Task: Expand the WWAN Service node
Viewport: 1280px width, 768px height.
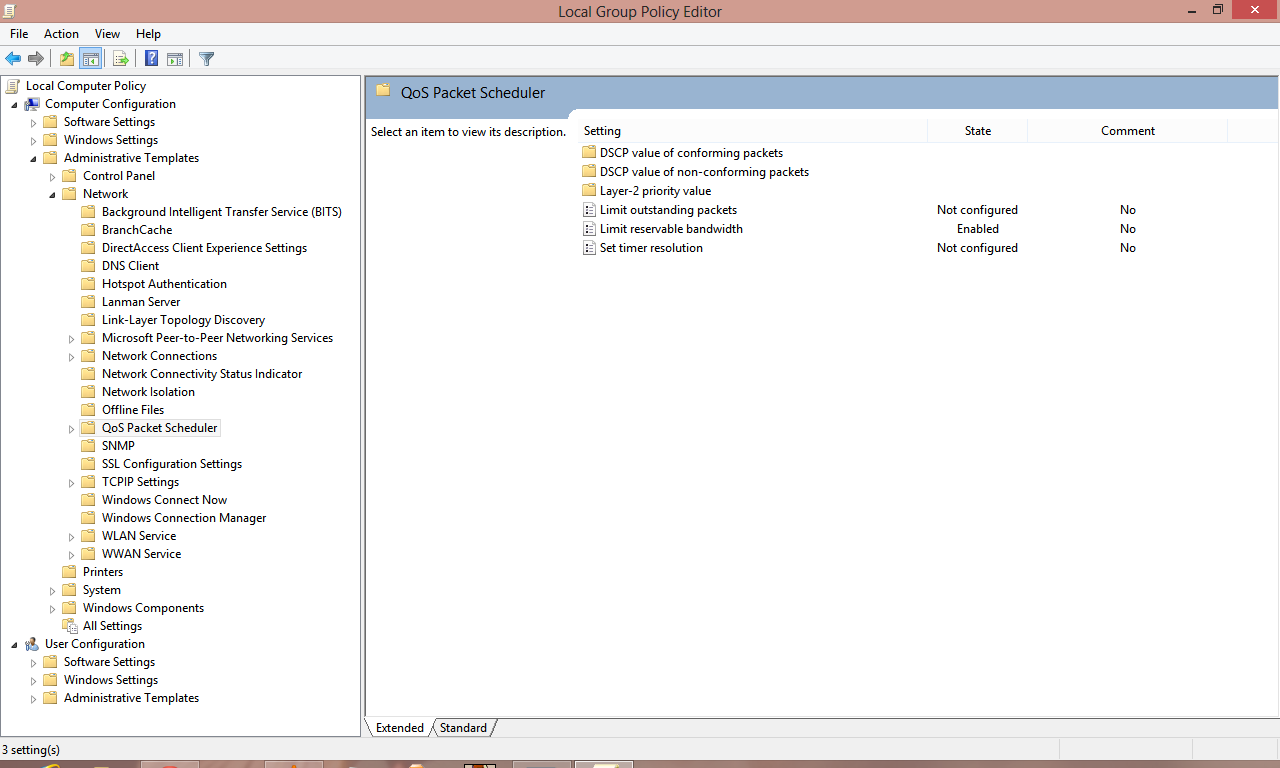Action: click(x=71, y=555)
